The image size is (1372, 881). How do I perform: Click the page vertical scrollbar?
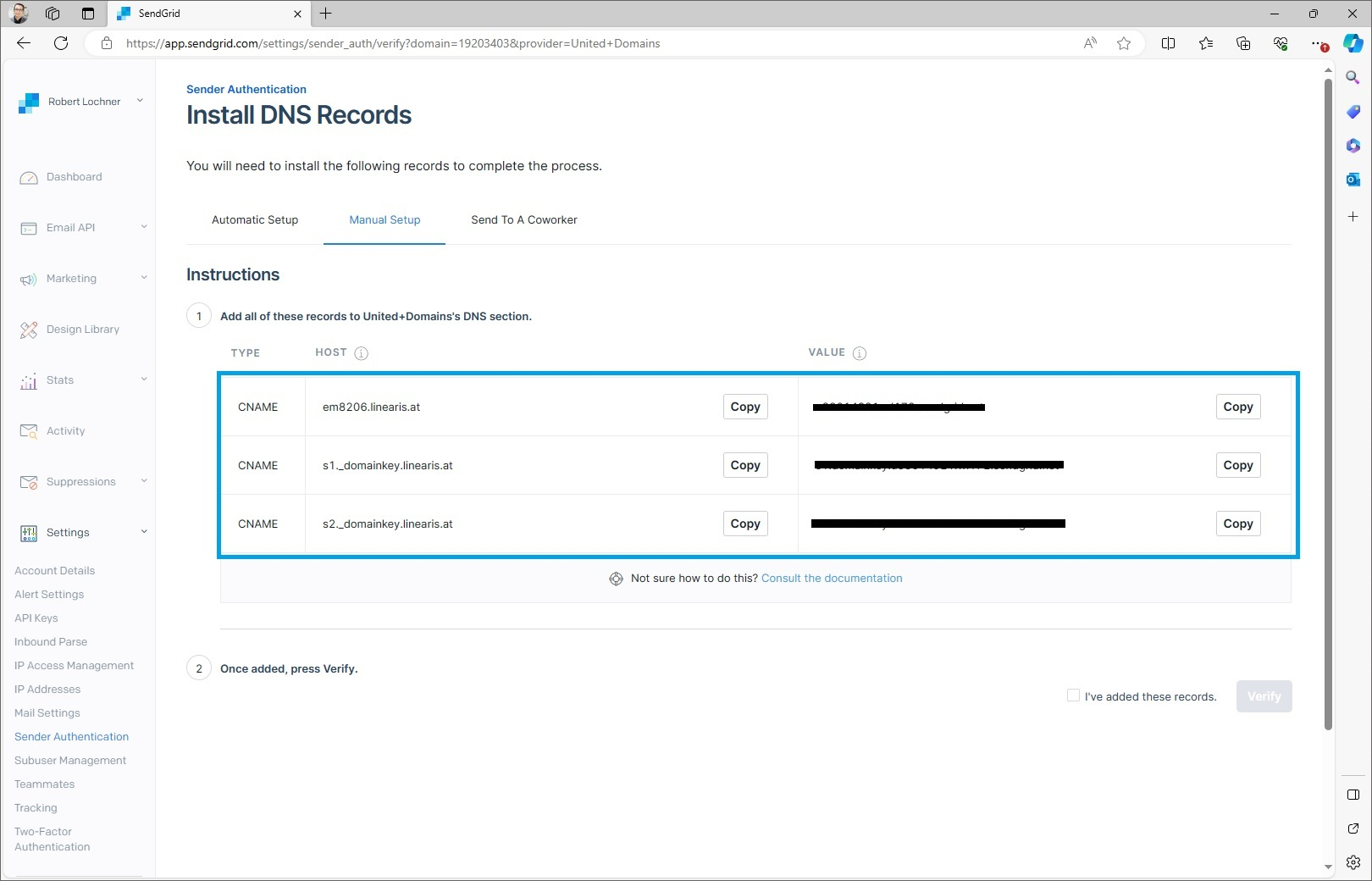[x=1328, y=403]
